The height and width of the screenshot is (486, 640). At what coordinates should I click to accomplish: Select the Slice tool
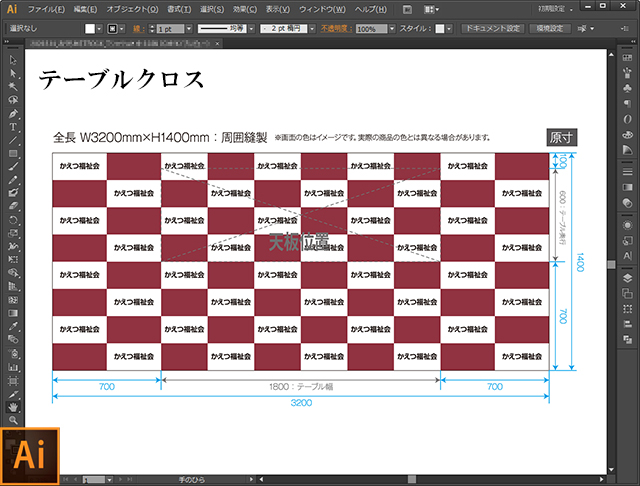(13, 394)
